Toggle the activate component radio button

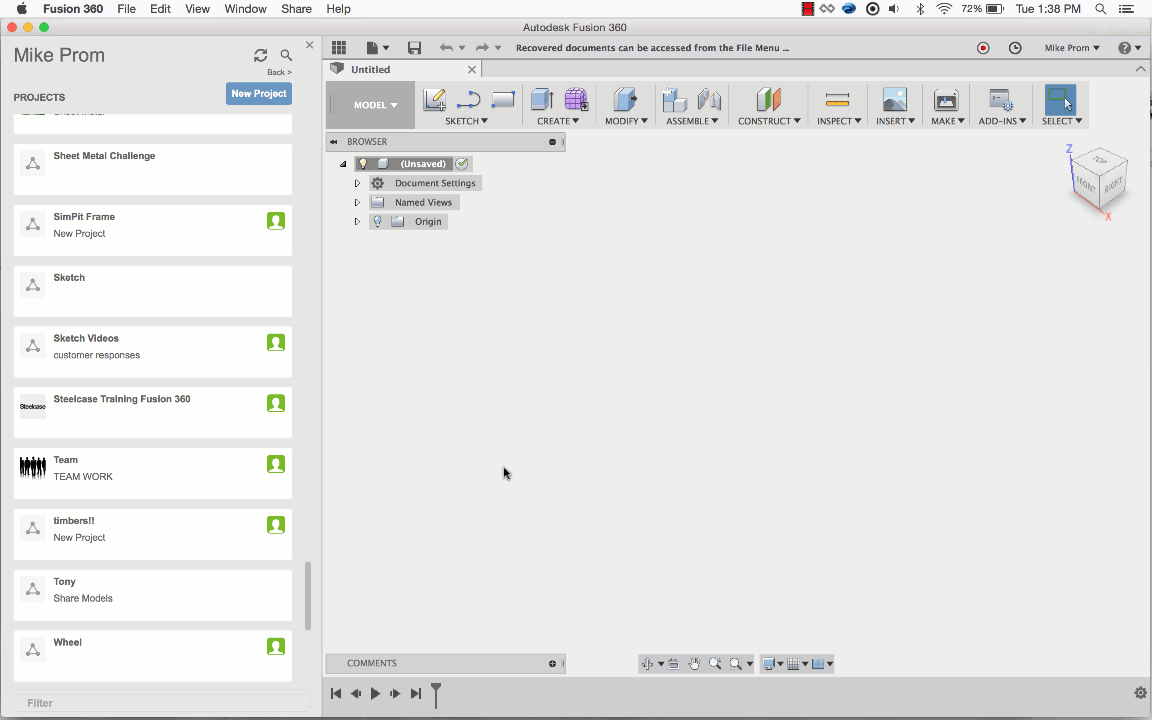pos(462,164)
